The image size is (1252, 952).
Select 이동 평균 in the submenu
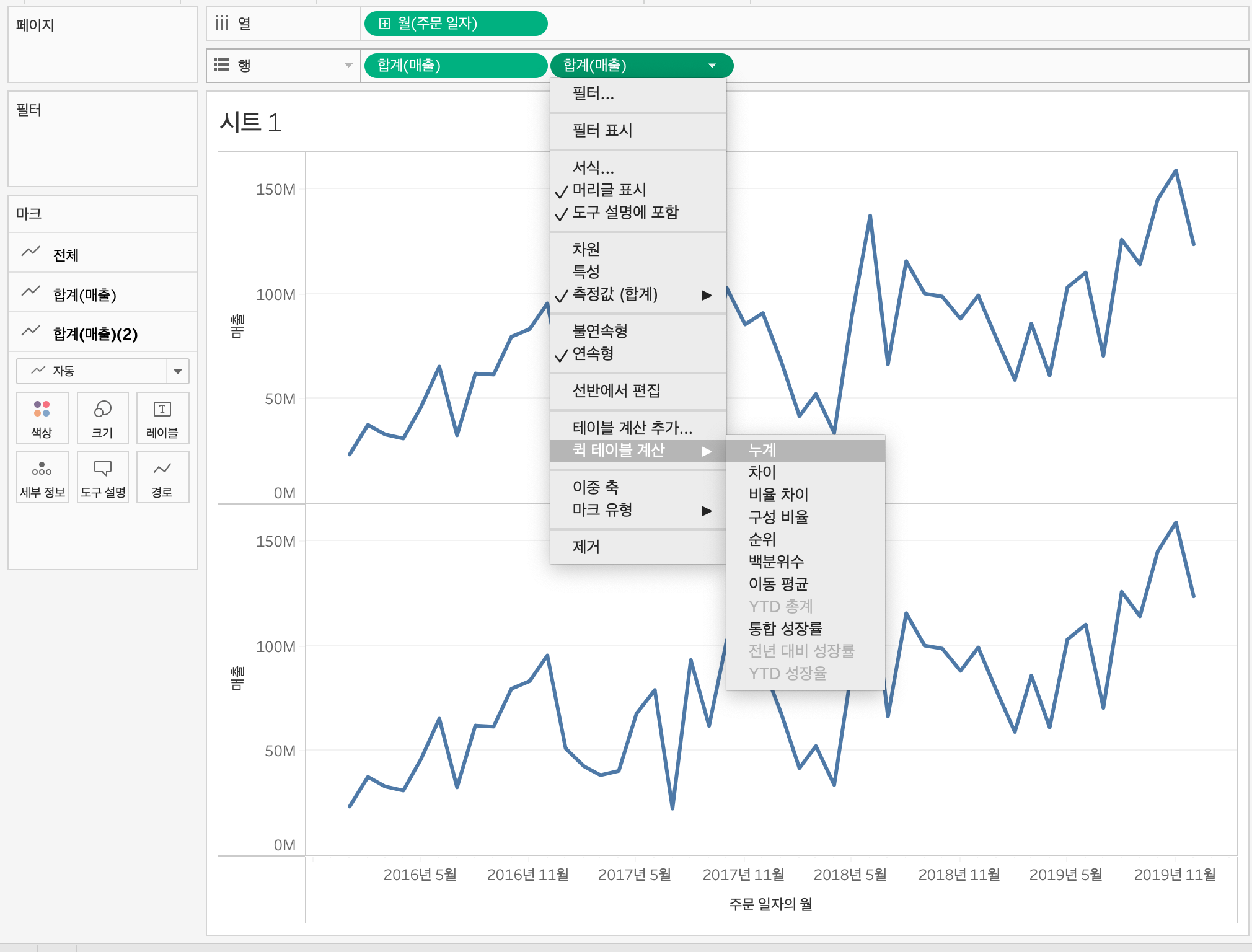pos(778,584)
